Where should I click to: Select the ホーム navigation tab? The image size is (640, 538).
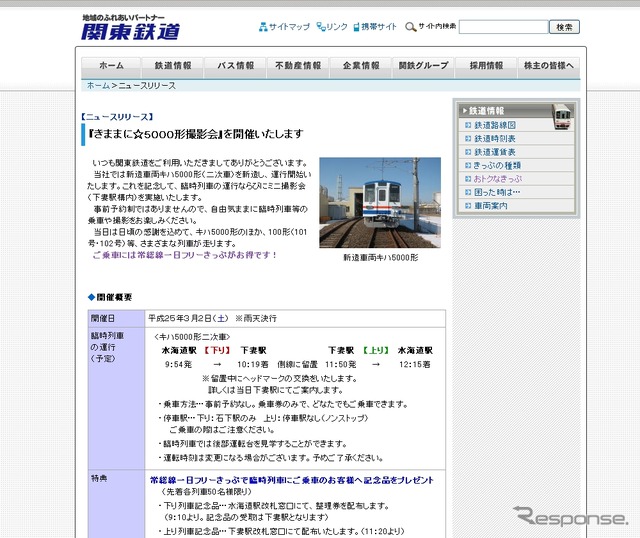point(111,66)
